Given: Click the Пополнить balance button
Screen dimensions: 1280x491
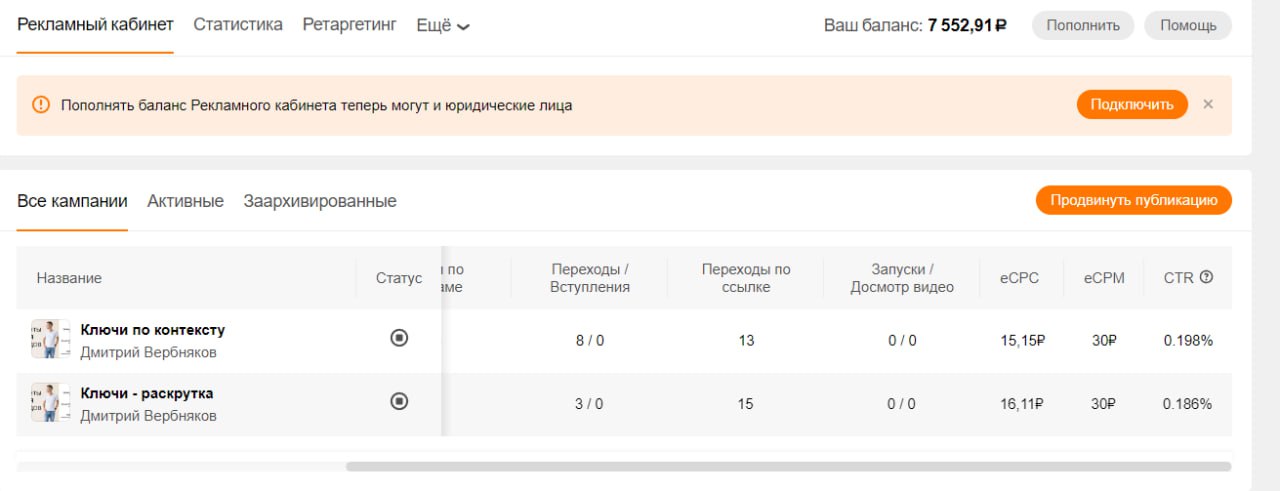Looking at the screenshot, I should tap(1083, 25).
